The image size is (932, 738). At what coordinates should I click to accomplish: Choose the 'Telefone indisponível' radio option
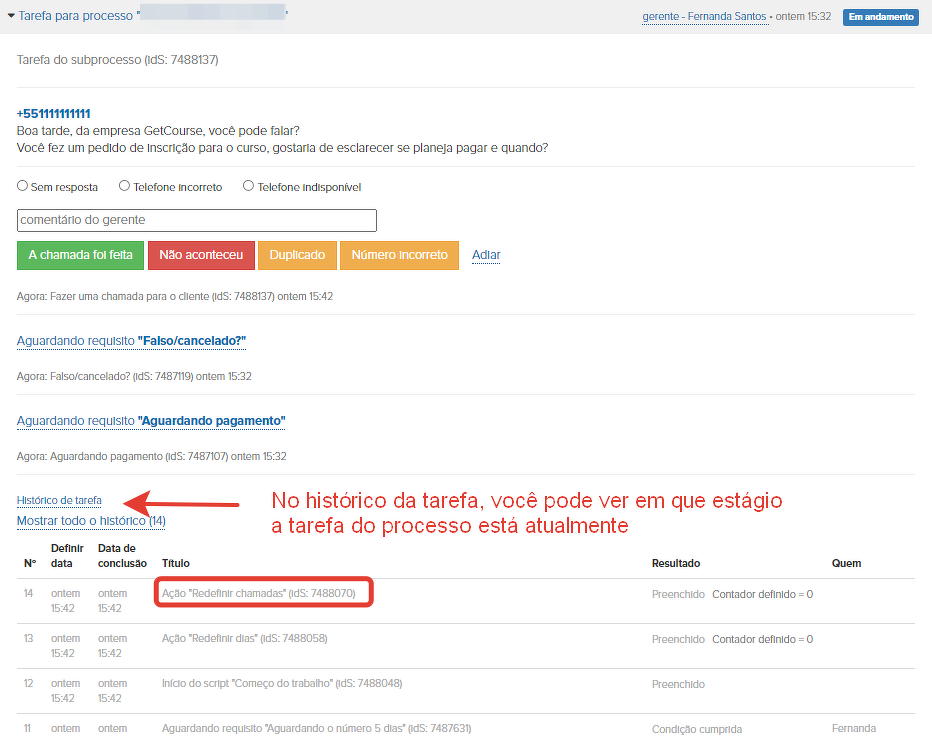tap(247, 186)
